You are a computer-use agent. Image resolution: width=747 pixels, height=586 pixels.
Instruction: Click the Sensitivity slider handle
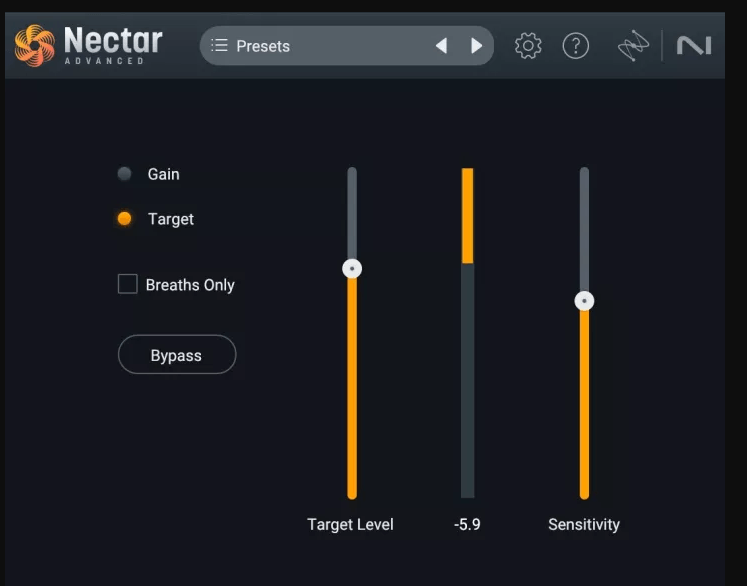coord(584,301)
